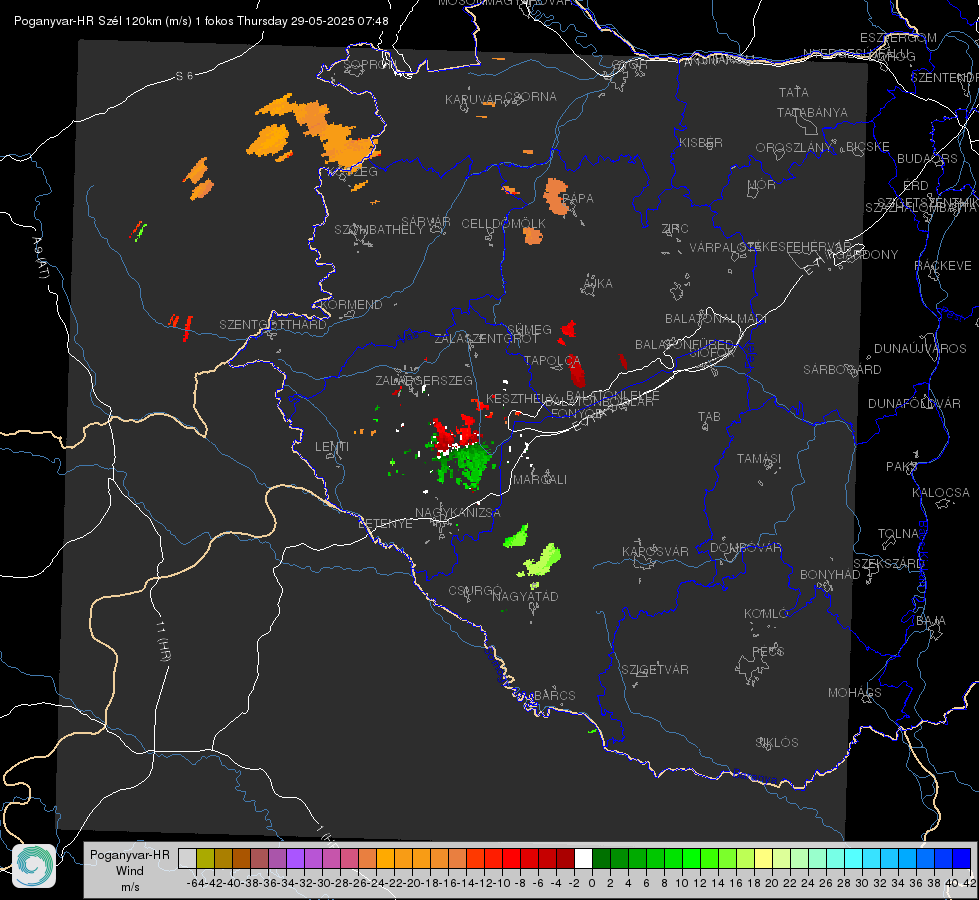Click the SÁRBOGÁRD city label

(x=842, y=370)
